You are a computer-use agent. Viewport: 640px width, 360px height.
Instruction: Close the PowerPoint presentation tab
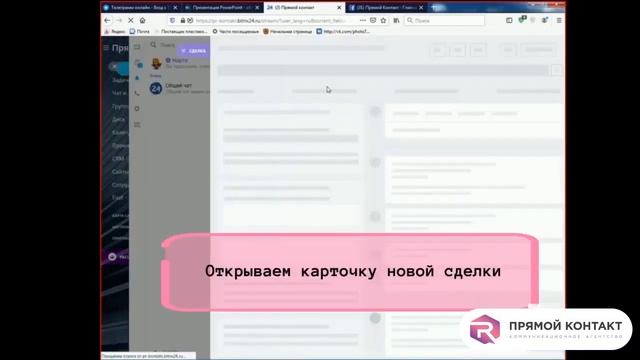257,8
